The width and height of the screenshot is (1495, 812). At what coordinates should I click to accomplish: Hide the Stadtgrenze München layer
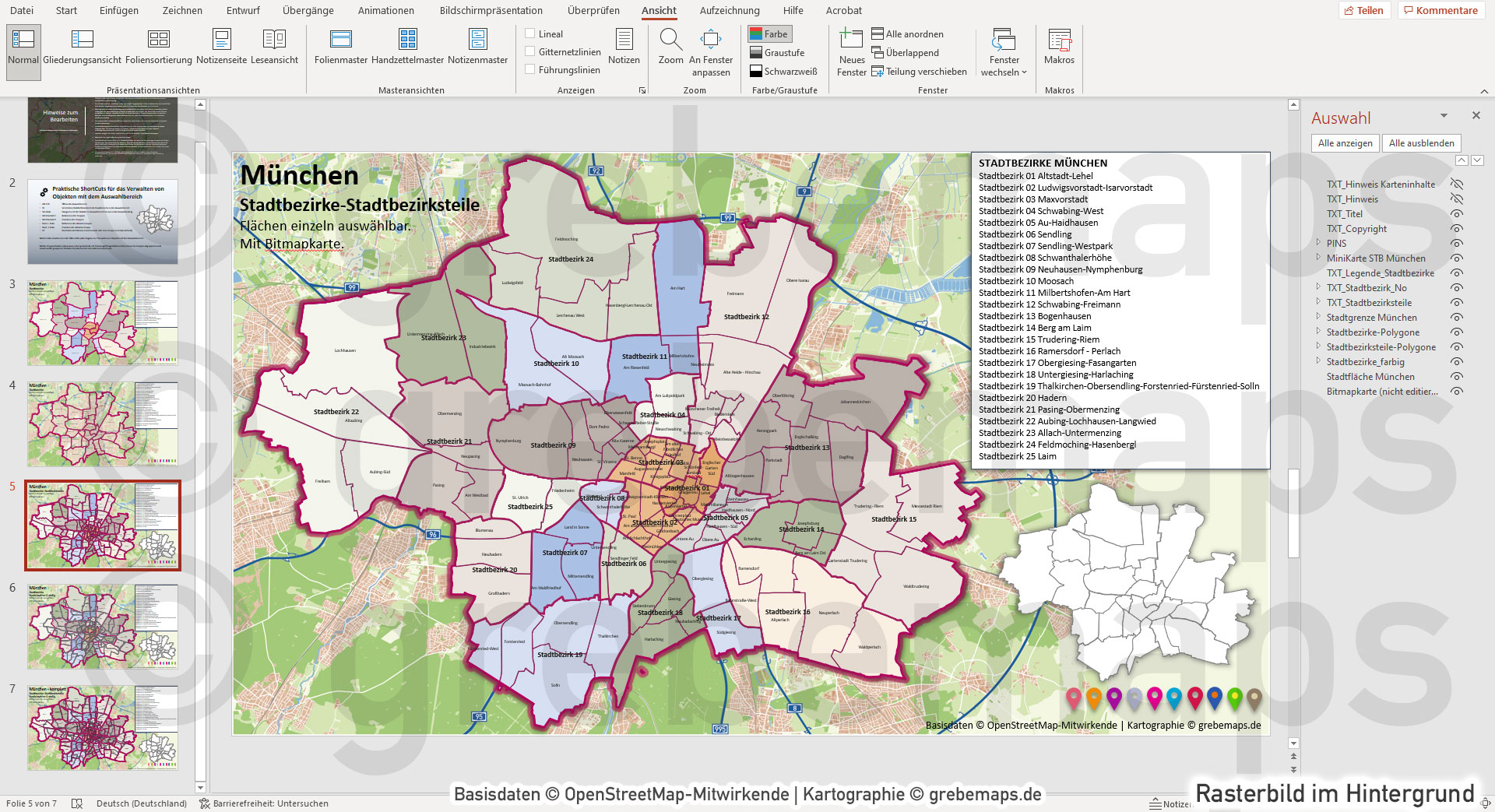[1457, 318]
